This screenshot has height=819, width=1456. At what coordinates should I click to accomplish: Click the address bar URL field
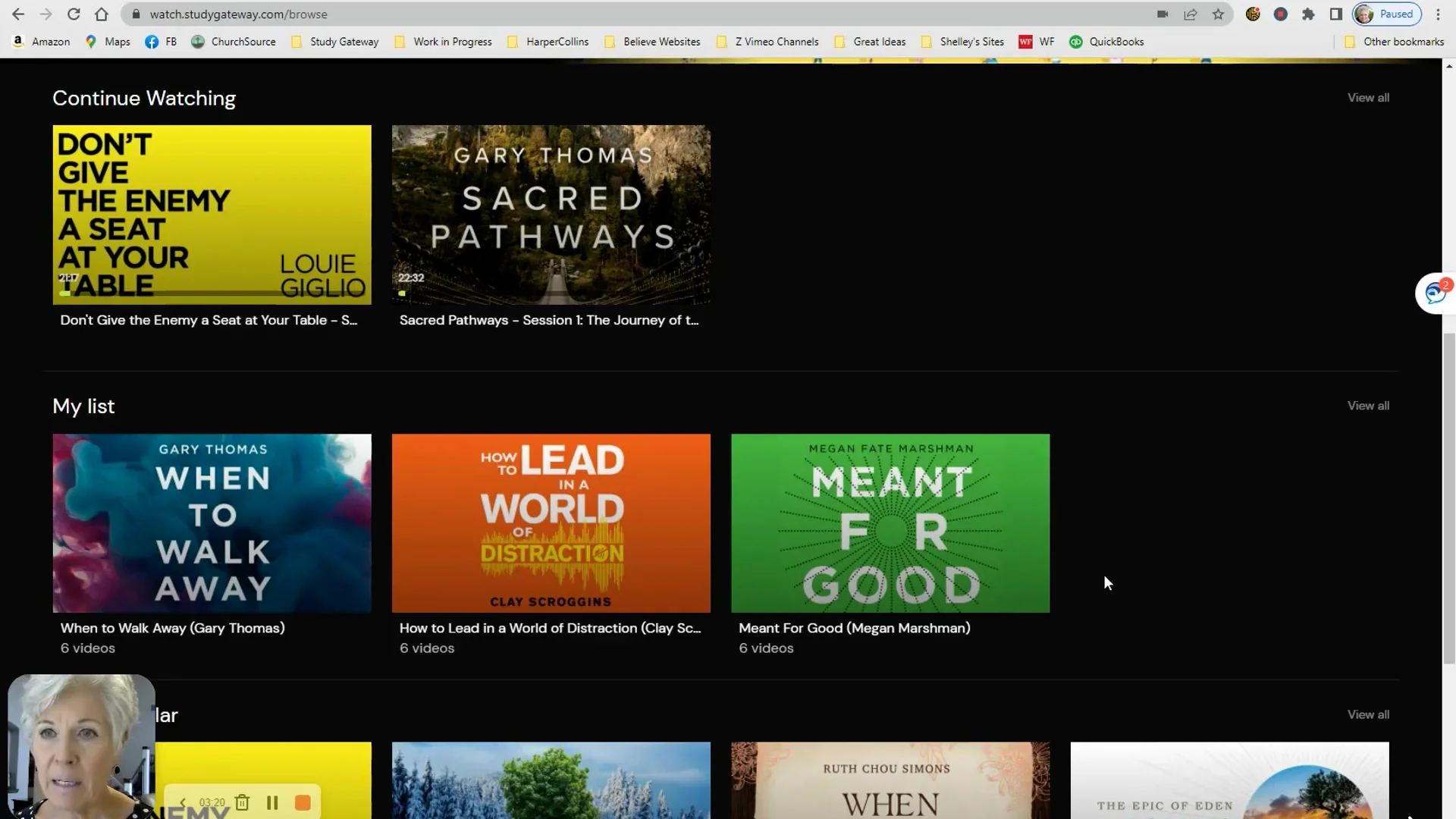[x=607, y=14]
